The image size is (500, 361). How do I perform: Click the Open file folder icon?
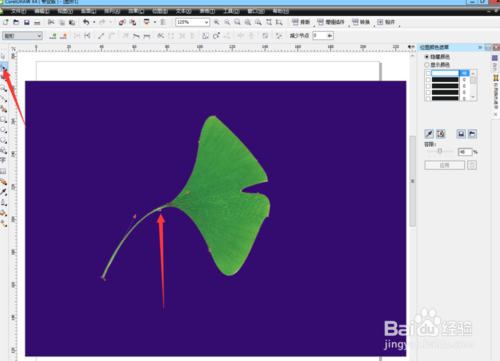[x=16, y=22]
